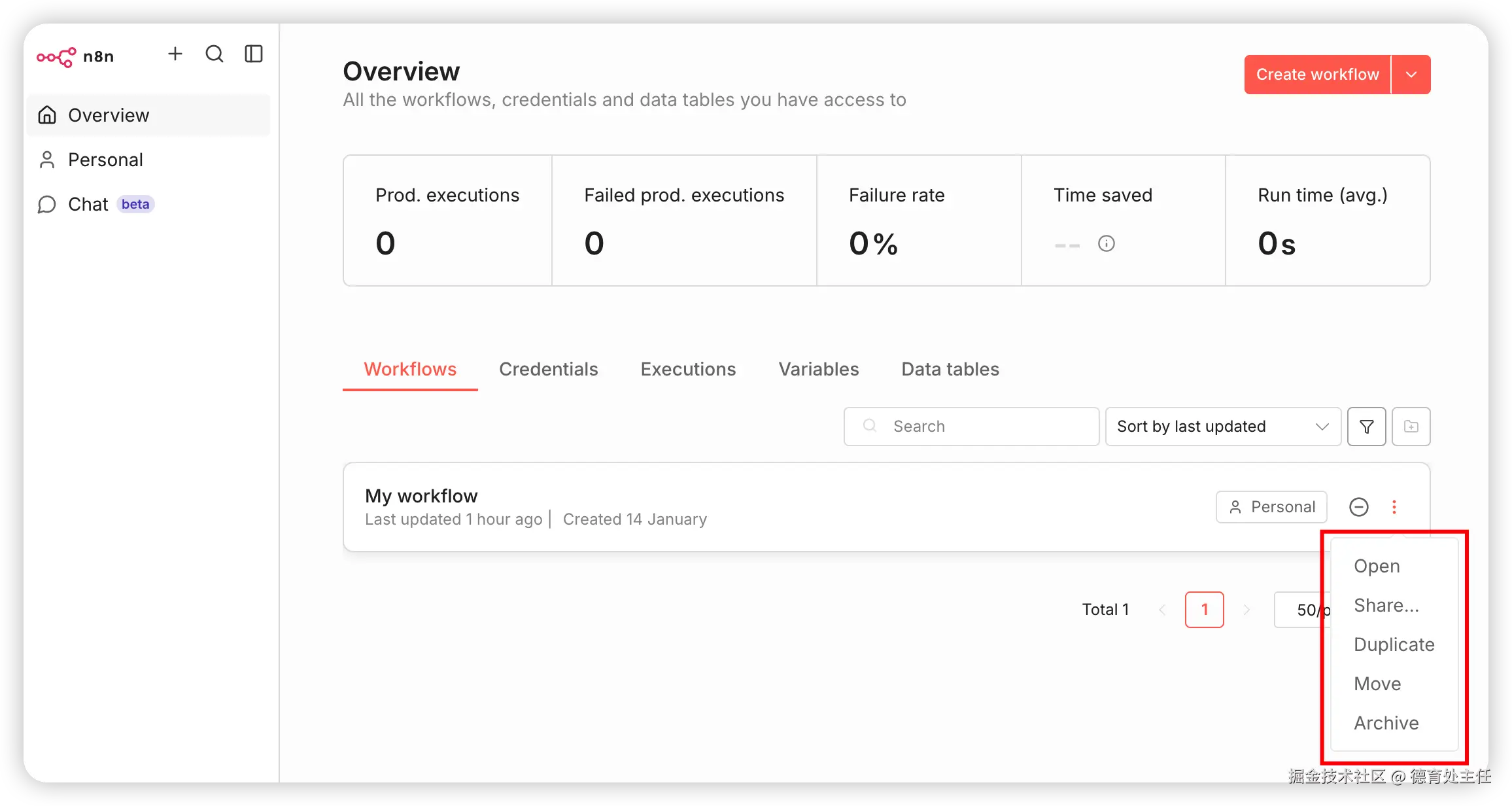Click the circle minus status icon on My workflow
Image resolution: width=1512 pixels, height=806 pixels.
click(x=1358, y=507)
